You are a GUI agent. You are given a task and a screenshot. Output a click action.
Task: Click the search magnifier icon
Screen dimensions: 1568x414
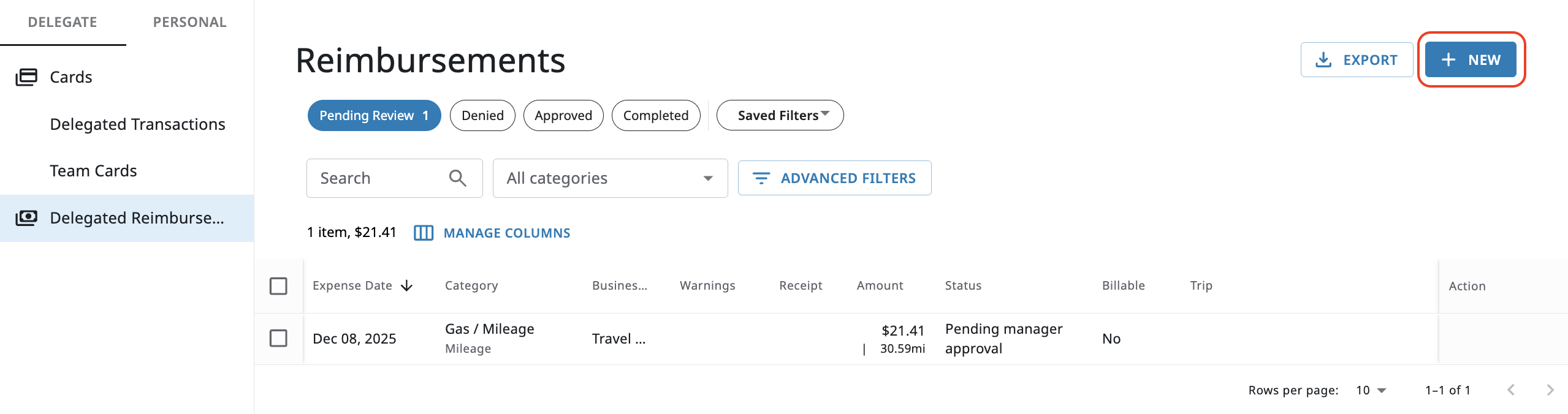[x=457, y=178]
